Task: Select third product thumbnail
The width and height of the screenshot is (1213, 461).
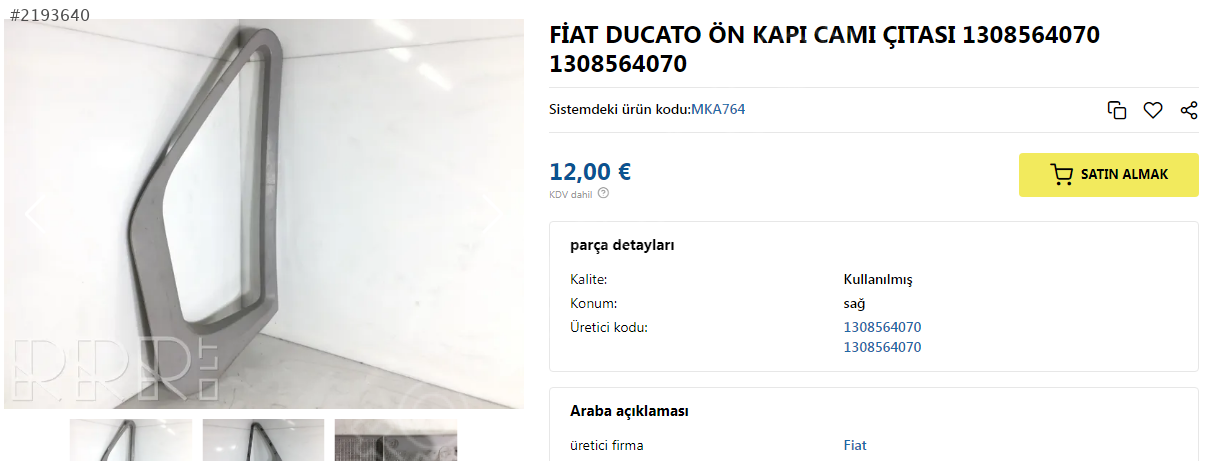Action: (x=396, y=440)
